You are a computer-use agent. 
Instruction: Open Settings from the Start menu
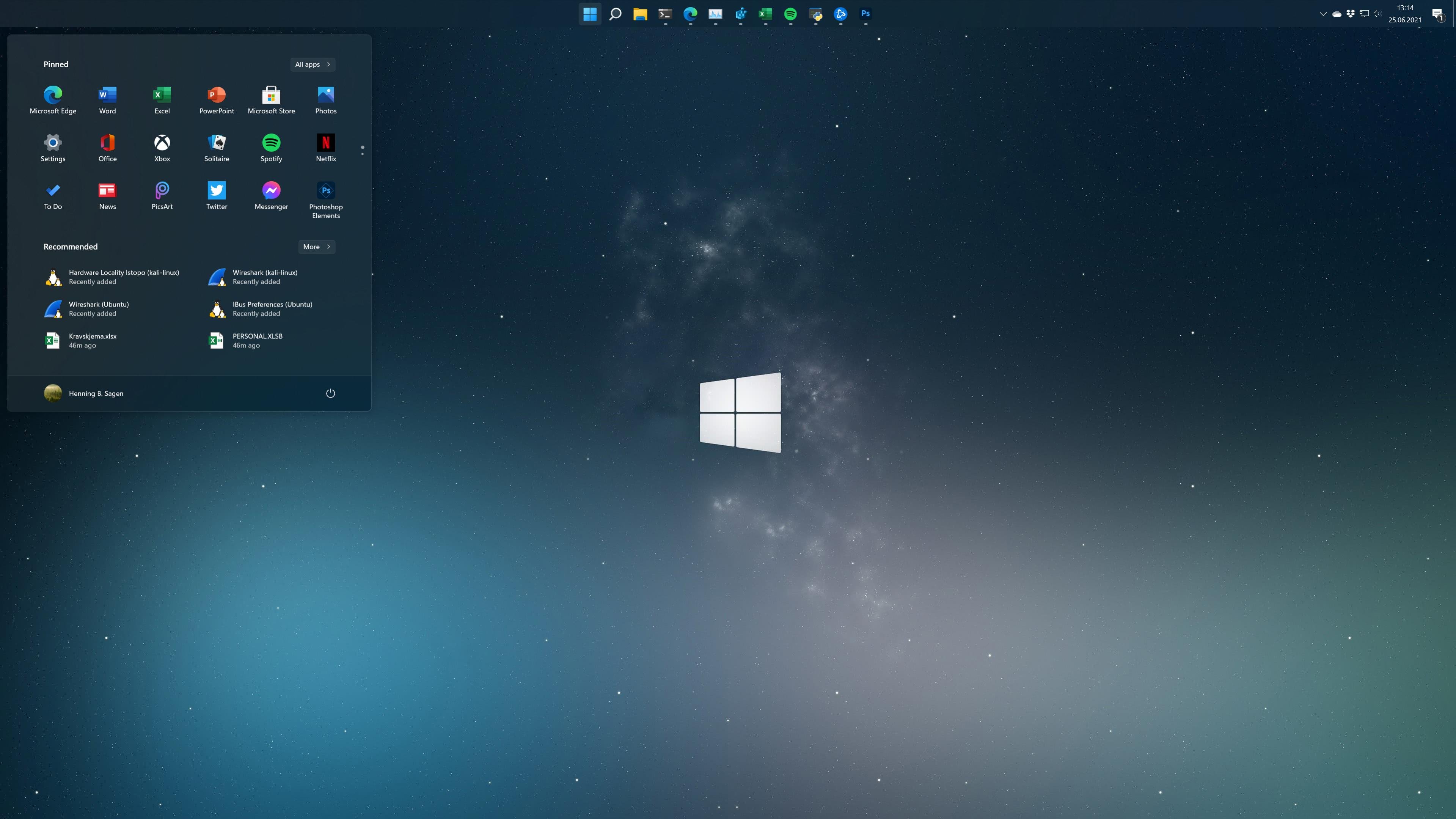[53, 148]
